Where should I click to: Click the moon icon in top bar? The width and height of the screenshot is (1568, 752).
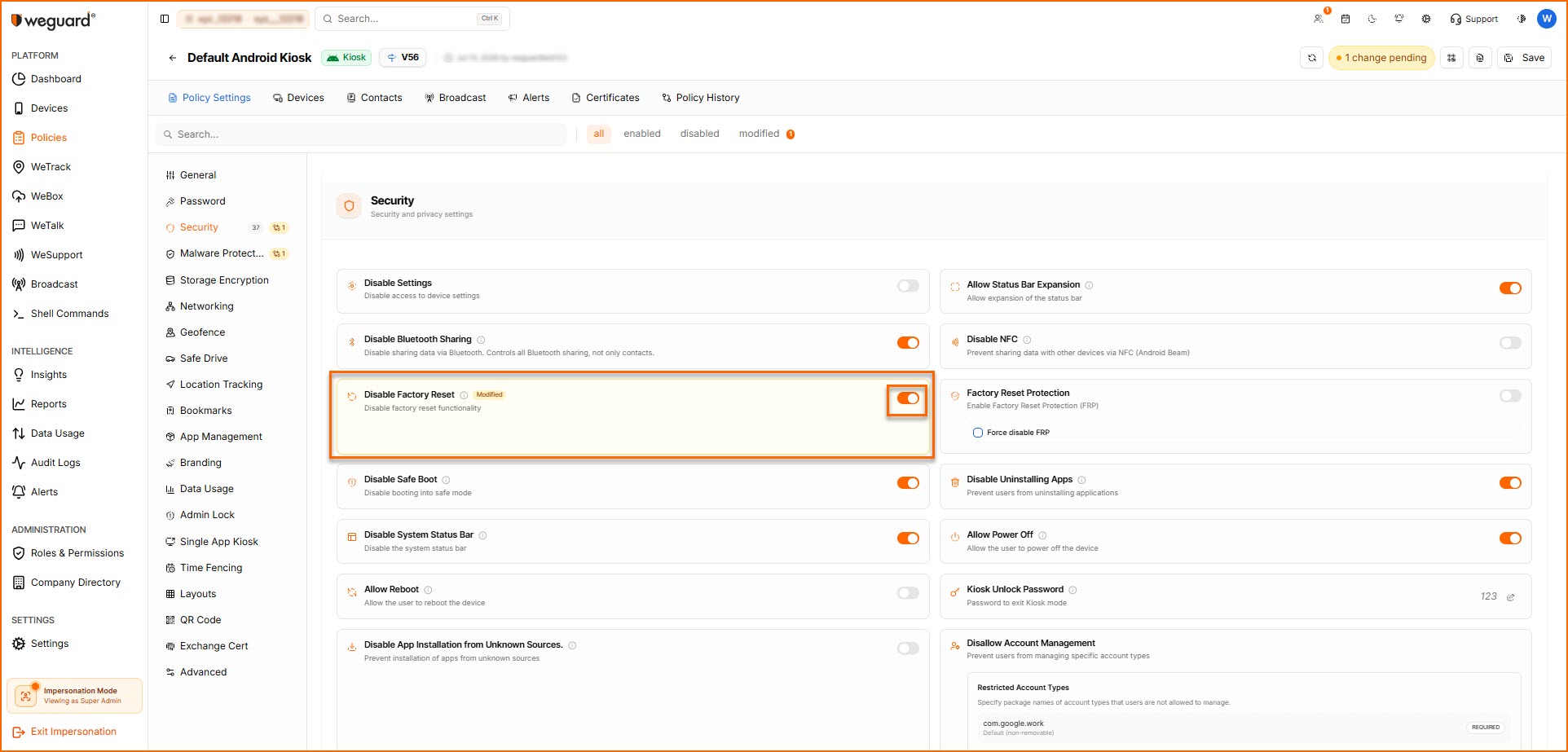click(1372, 19)
